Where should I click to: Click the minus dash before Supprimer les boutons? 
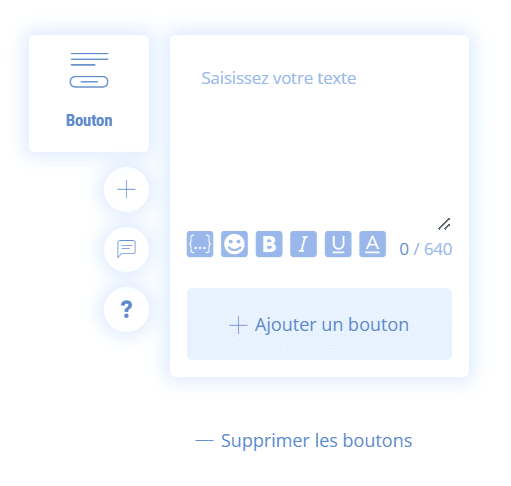coord(204,441)
